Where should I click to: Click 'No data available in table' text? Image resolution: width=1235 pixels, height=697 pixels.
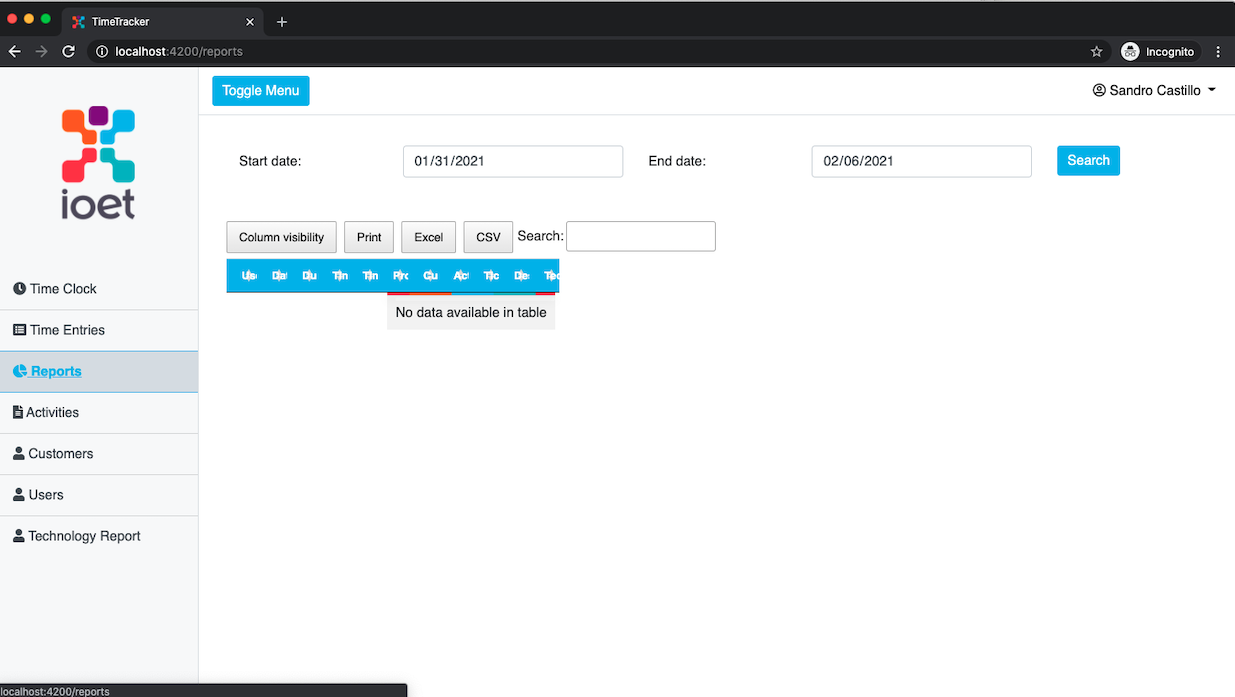coord(471,312)
